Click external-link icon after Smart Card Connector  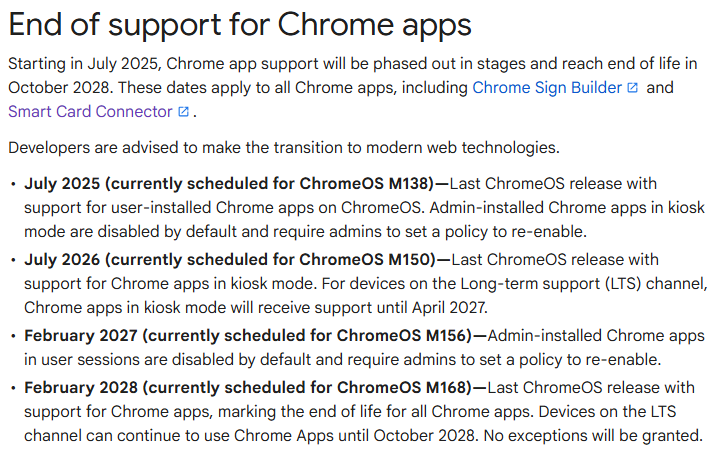[x=183, y=111]
